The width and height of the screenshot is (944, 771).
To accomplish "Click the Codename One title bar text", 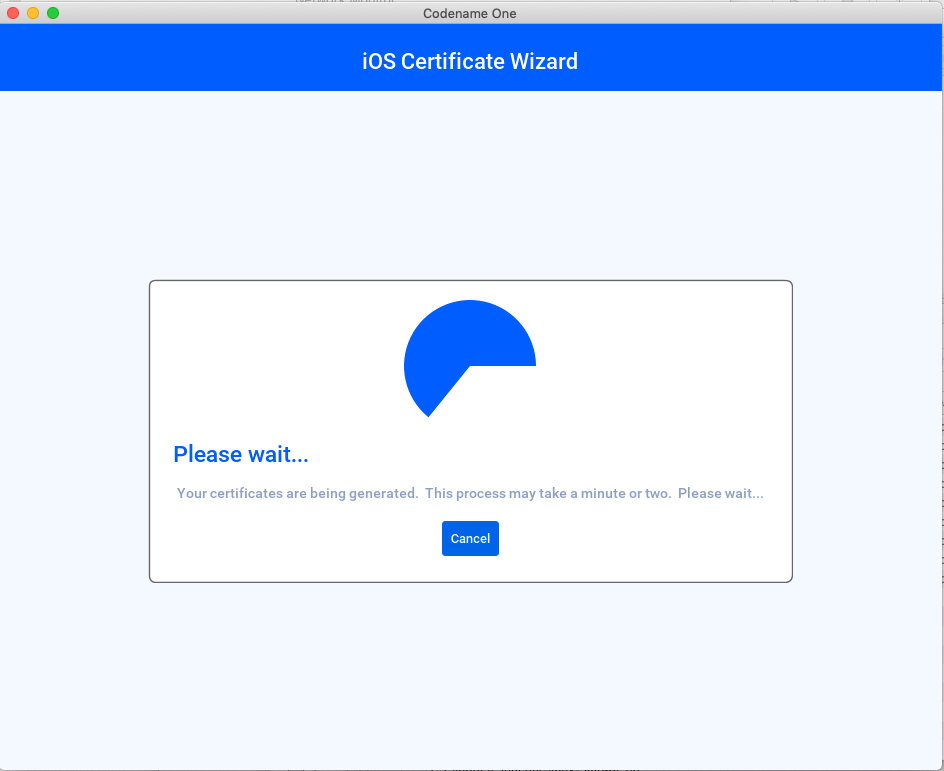I will click(470, 13).
